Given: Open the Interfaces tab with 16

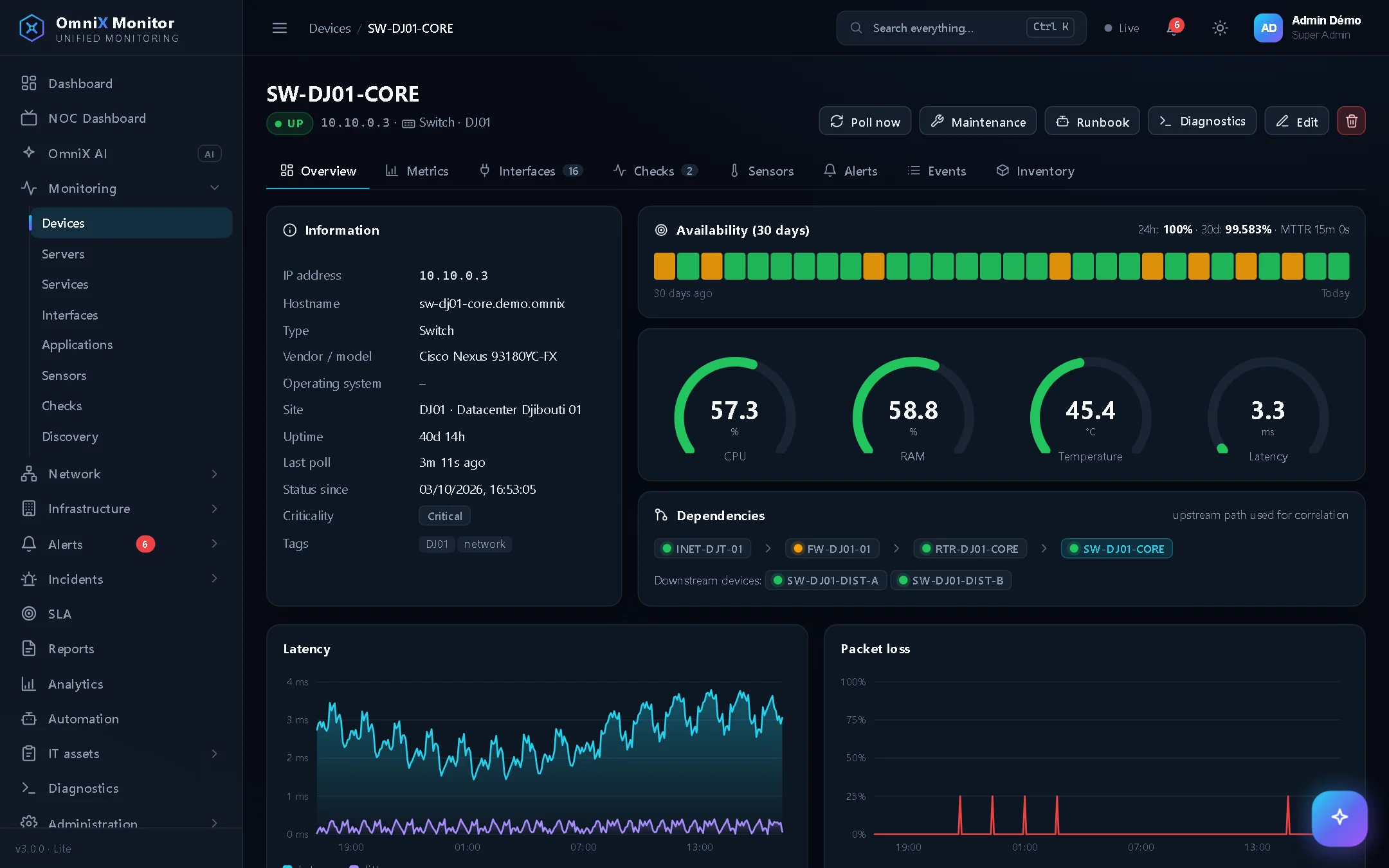Looking at the screenshot, I should tap(531, 170).
